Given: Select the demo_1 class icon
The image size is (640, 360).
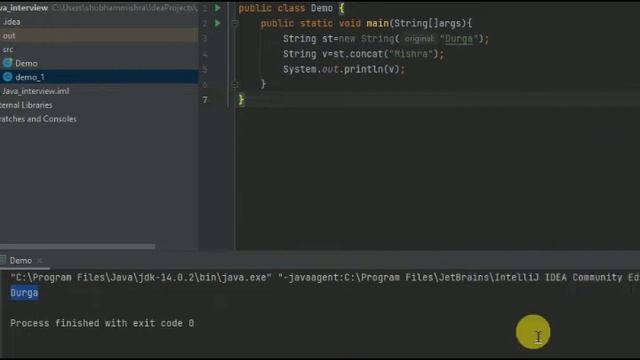Looking at the screenshot, I should (7, 77).
